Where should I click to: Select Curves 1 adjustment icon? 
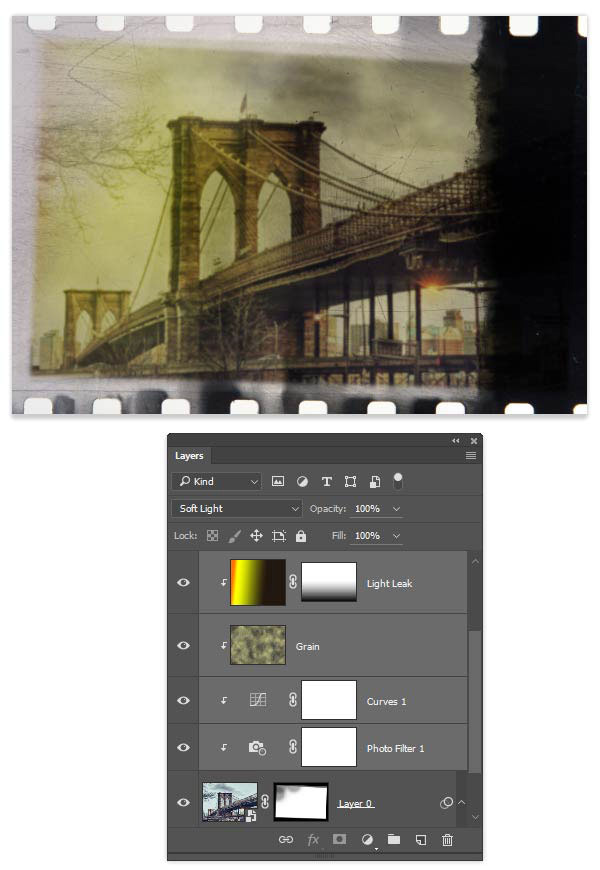tap(258, 700)
